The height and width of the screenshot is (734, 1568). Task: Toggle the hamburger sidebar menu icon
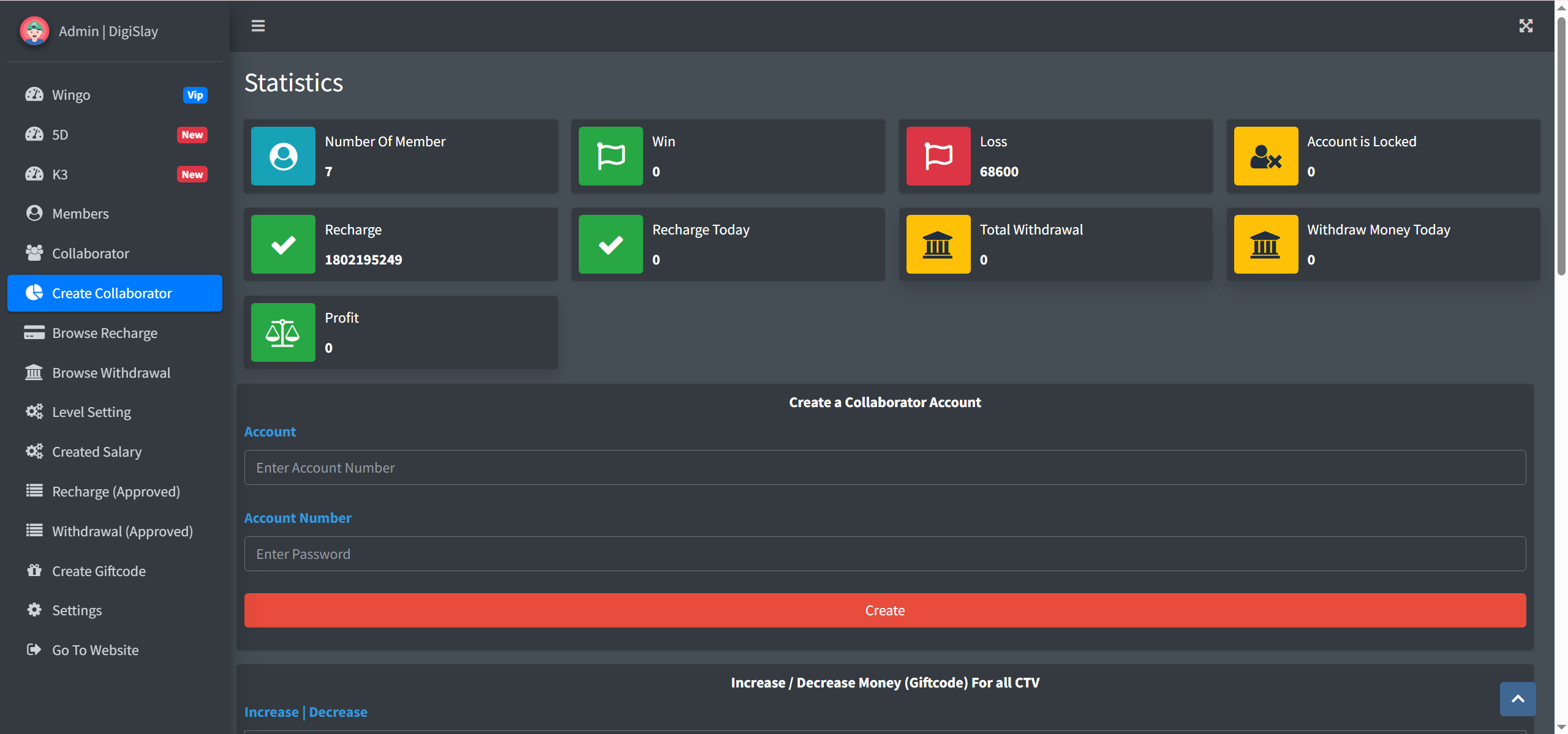click(258, 26)
